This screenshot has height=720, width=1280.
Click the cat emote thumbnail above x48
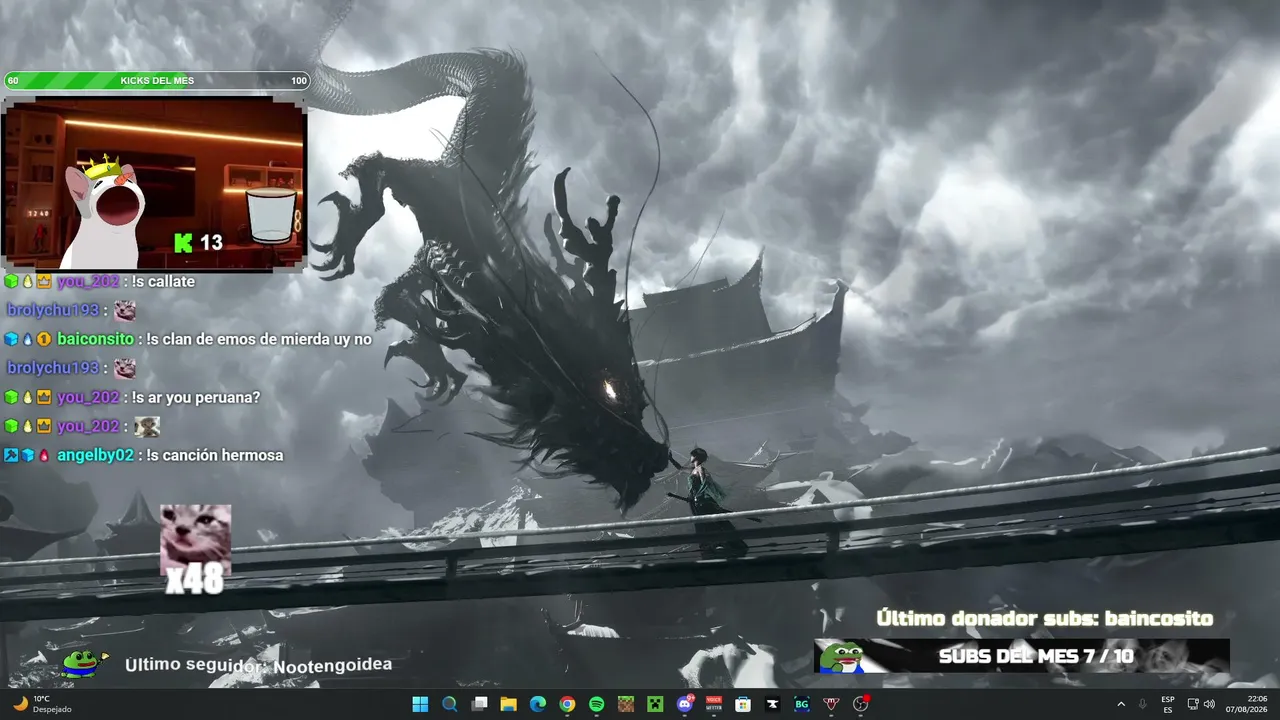pyautogui.click(x=195, y=538)
